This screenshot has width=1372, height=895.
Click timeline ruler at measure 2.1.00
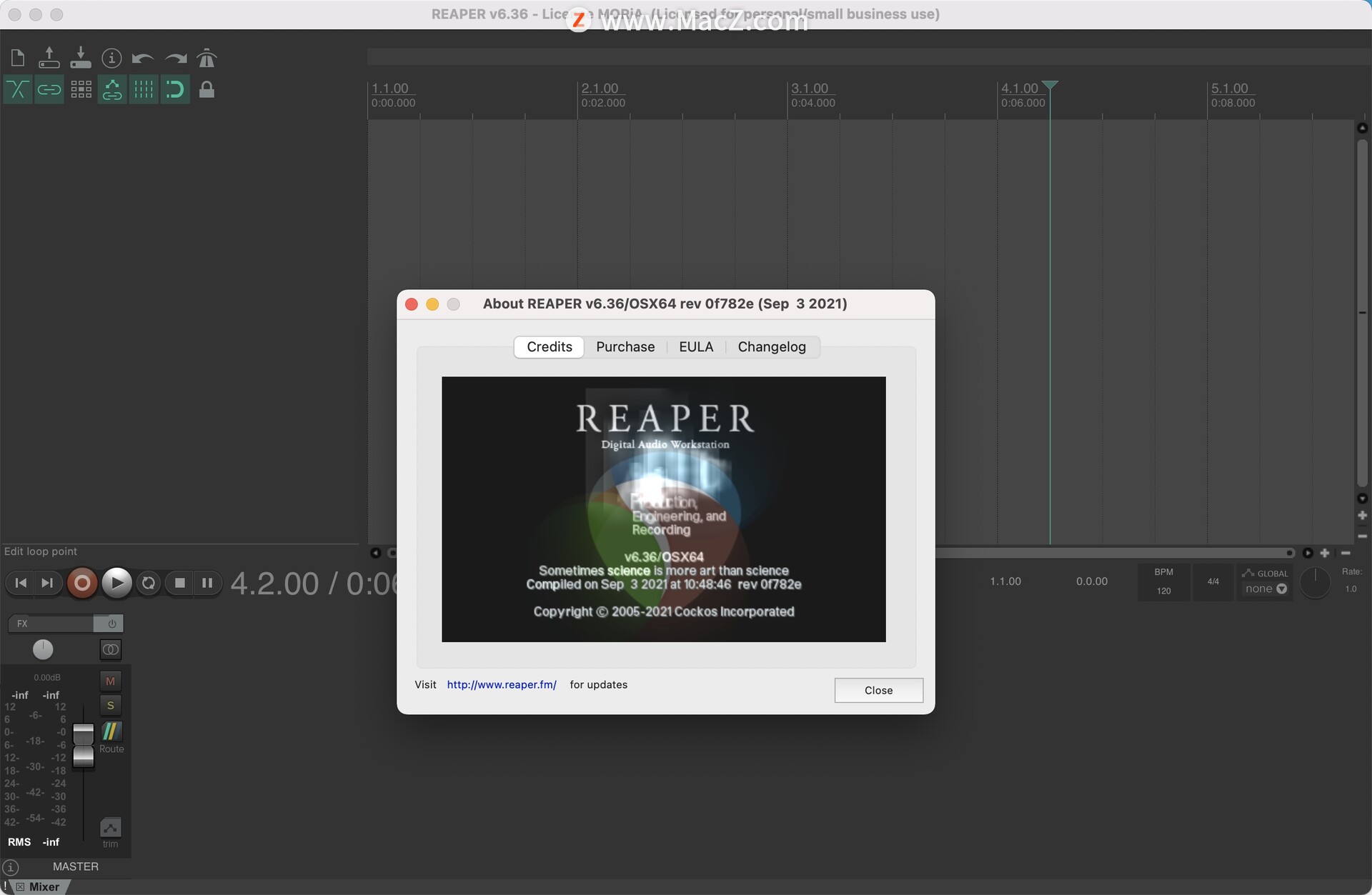click(600, 88)
